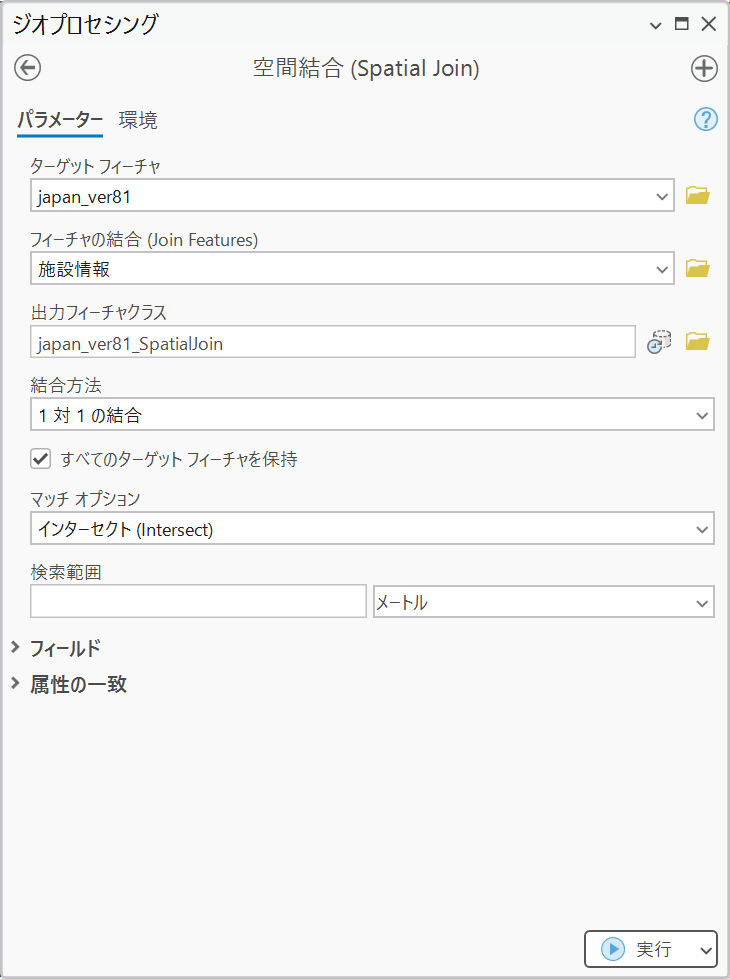Open the 結合方法 dropdown
730x979 pixels.
click(700, 414)
